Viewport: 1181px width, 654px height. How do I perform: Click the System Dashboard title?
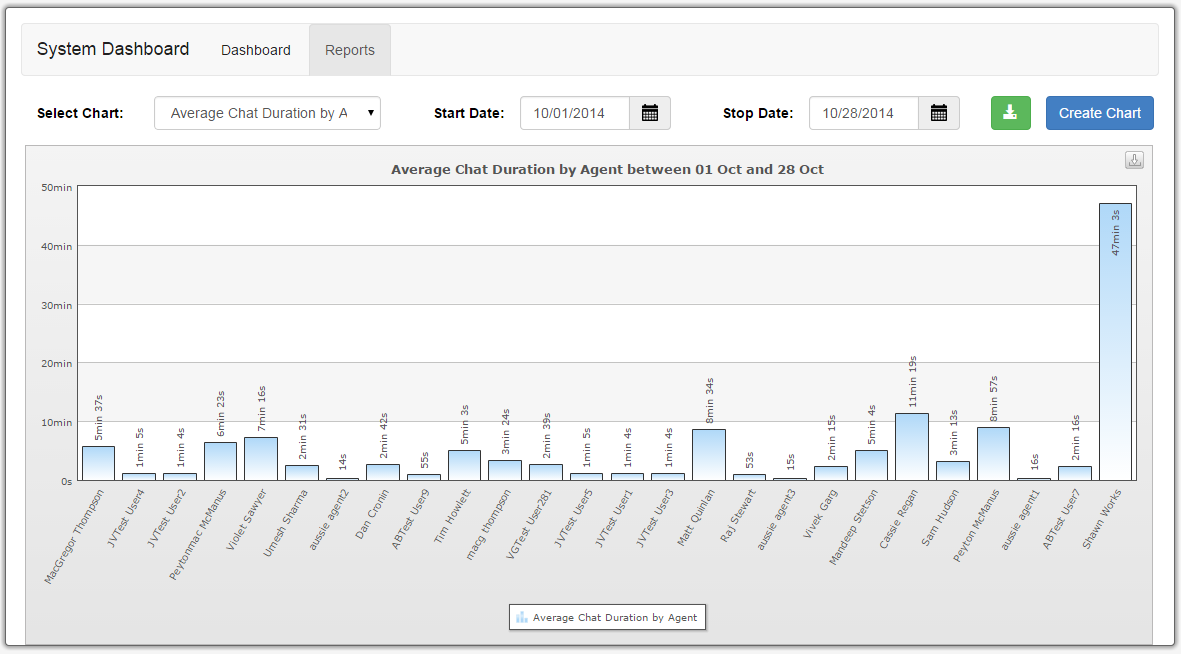click(x=113, y=49)
